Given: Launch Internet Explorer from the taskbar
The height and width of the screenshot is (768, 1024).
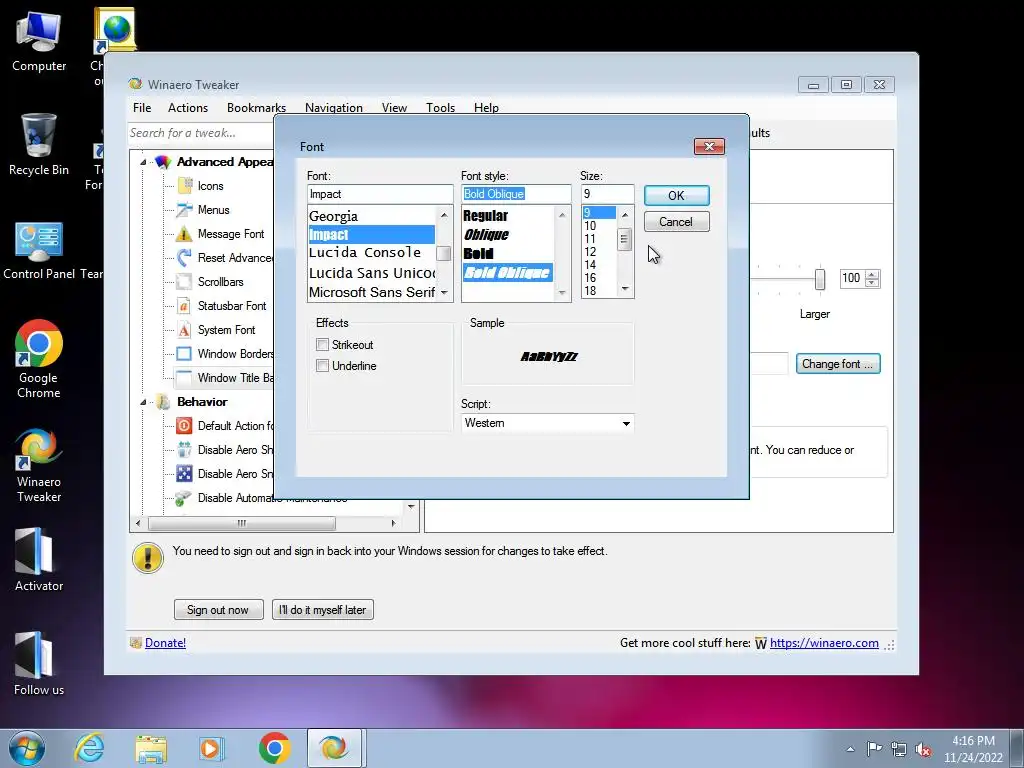Looking at the screenshot, I should 89,748.
